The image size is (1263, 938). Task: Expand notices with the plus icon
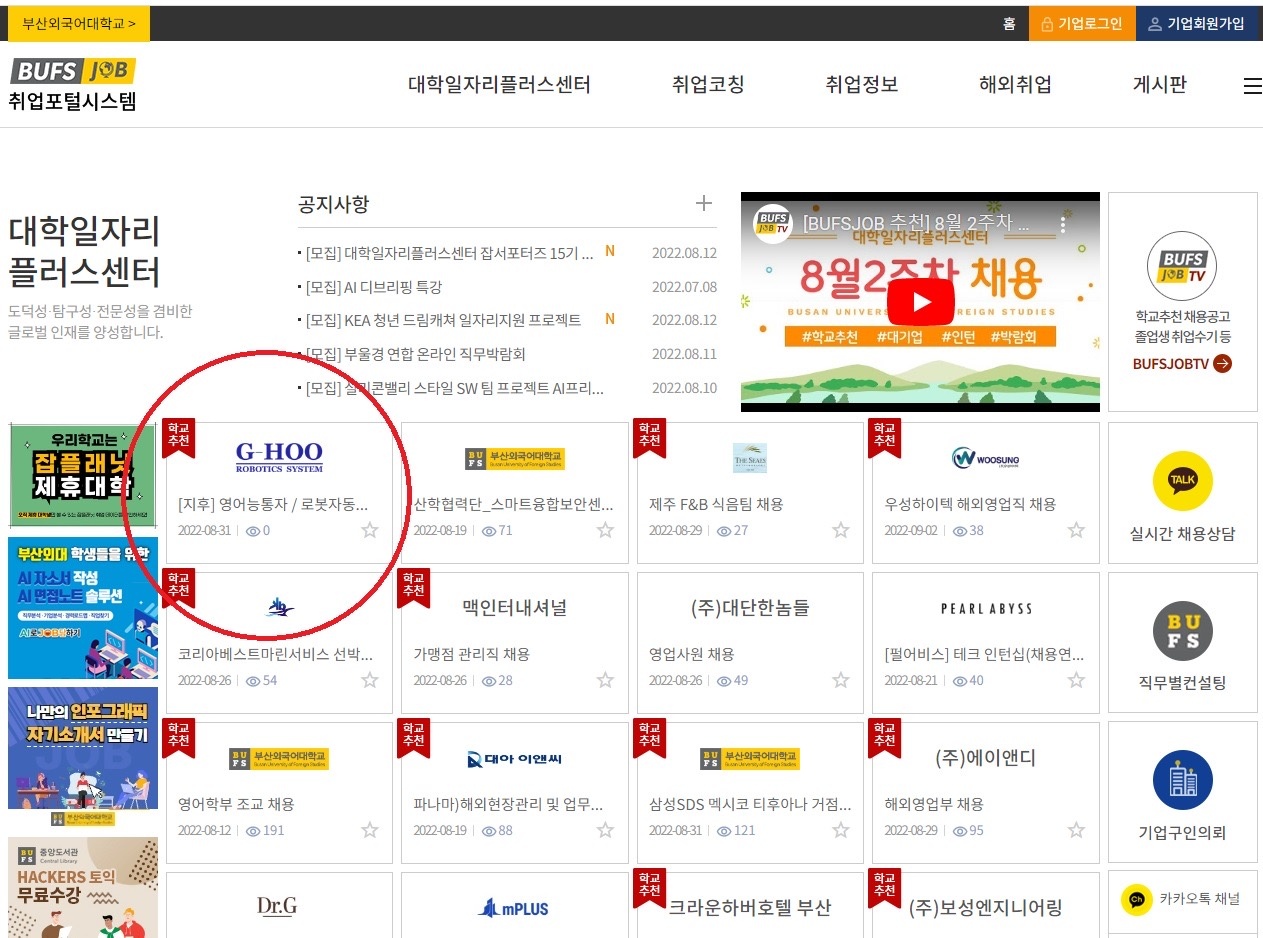(704, 204)
